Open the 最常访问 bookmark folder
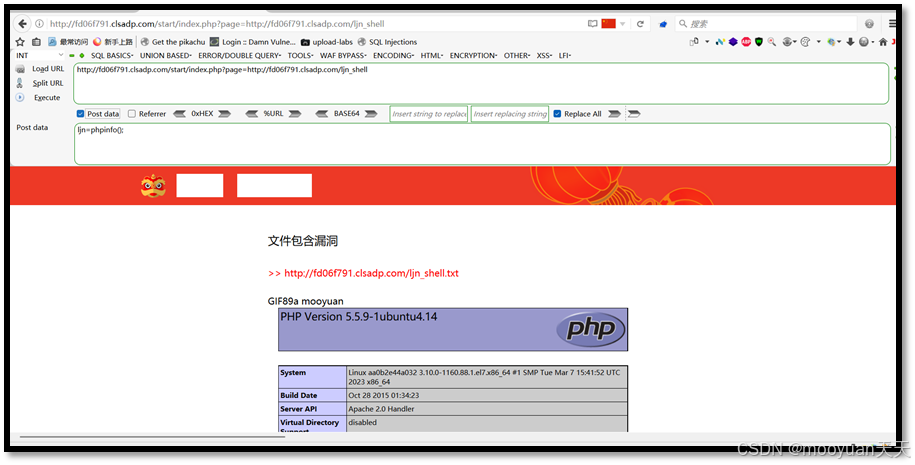 pos(68,42)
